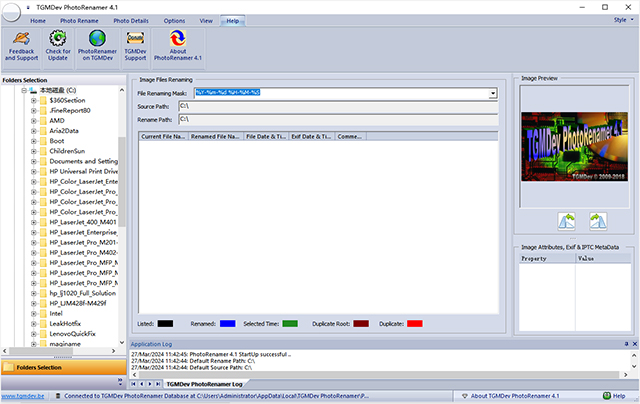This screenshot has height=404, width=640.
Task: Jump to first log tab arrow
Action: (x=133, y=384)
